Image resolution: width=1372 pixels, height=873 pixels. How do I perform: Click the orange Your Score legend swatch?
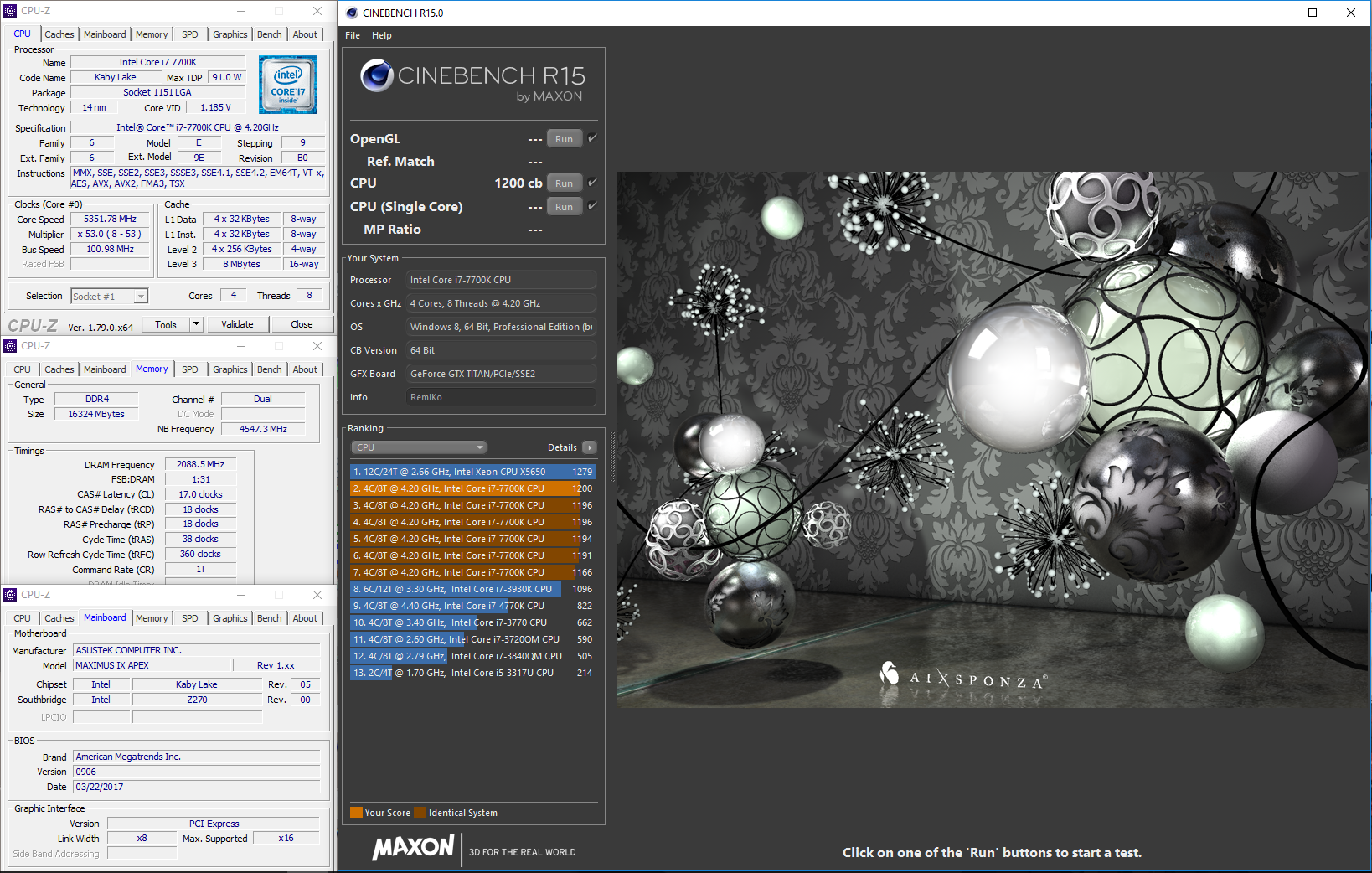(x=356, y=812)
